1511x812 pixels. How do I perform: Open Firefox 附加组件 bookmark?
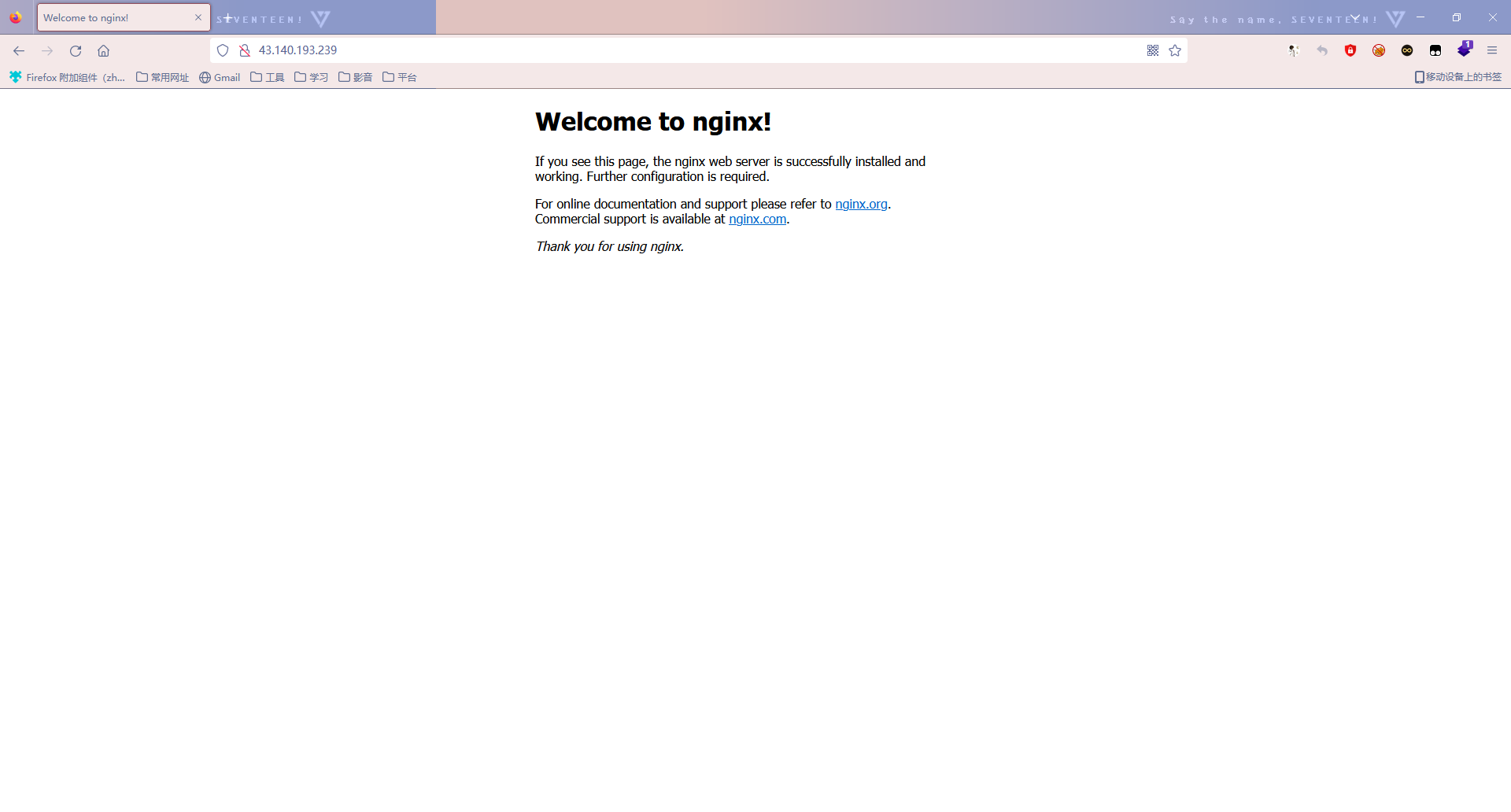pyautogui.click(x=67, y=77)
